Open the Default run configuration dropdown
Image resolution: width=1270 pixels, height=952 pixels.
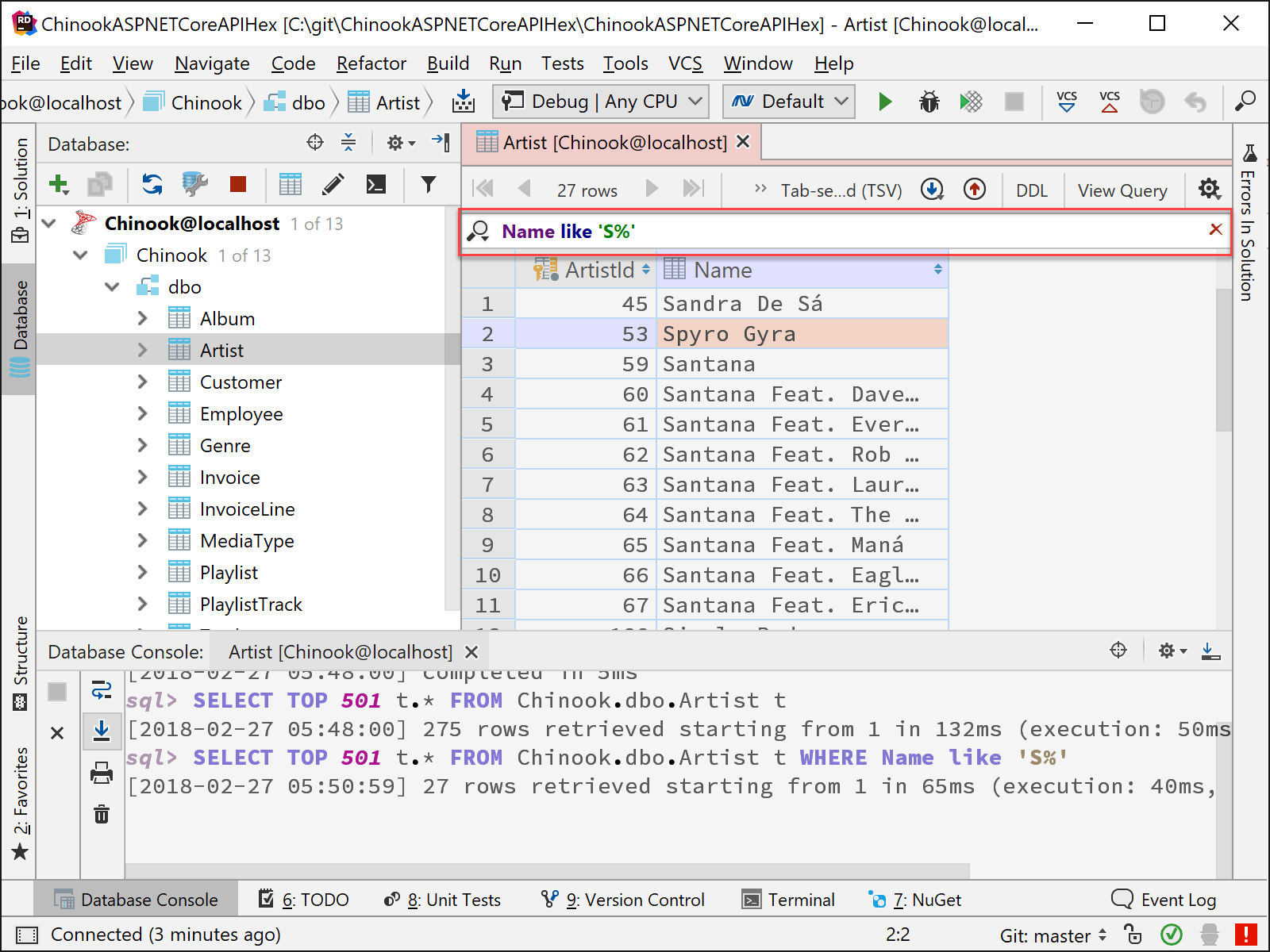coord(789,102)
